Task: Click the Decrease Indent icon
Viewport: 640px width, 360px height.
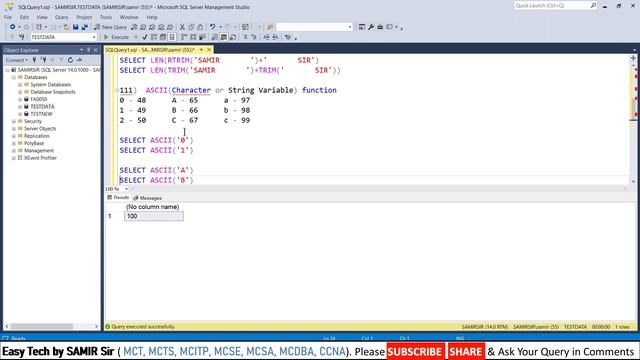Action: click(x=266, y=37)
